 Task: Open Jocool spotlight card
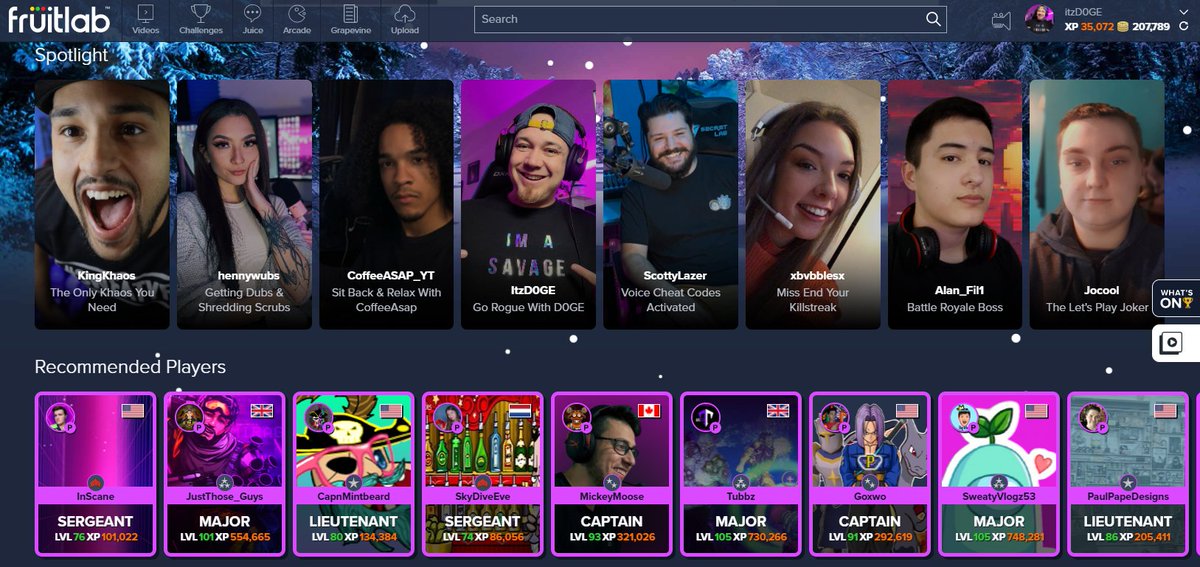[1097, 205]
